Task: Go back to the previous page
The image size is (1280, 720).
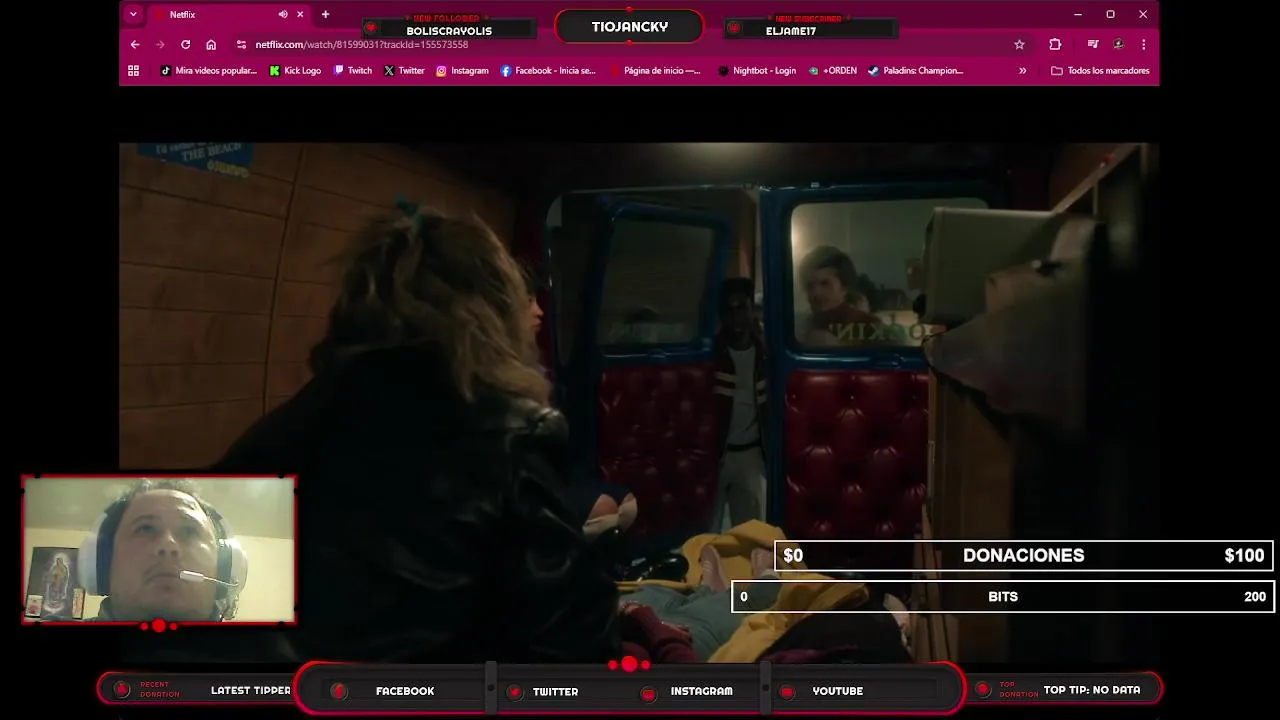Action: coord(135,44)
